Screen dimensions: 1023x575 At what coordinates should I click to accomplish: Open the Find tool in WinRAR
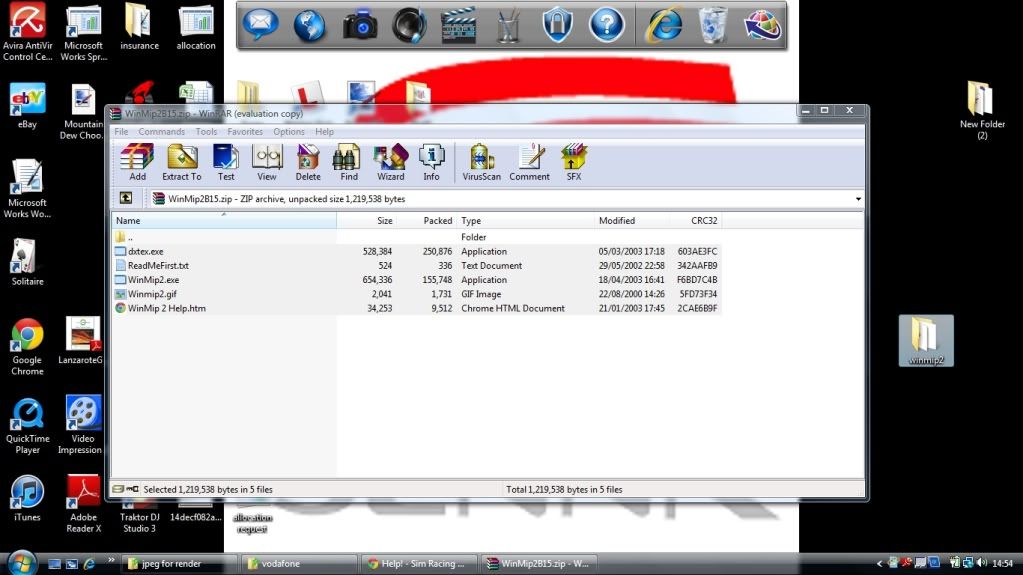pos(348,161)
